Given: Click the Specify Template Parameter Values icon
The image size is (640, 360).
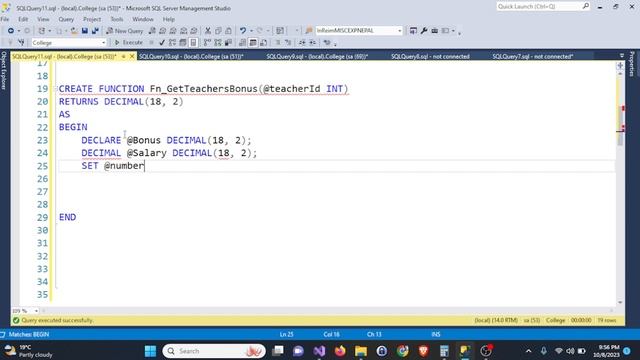Looking at the screenshot, I should point(327,42).
